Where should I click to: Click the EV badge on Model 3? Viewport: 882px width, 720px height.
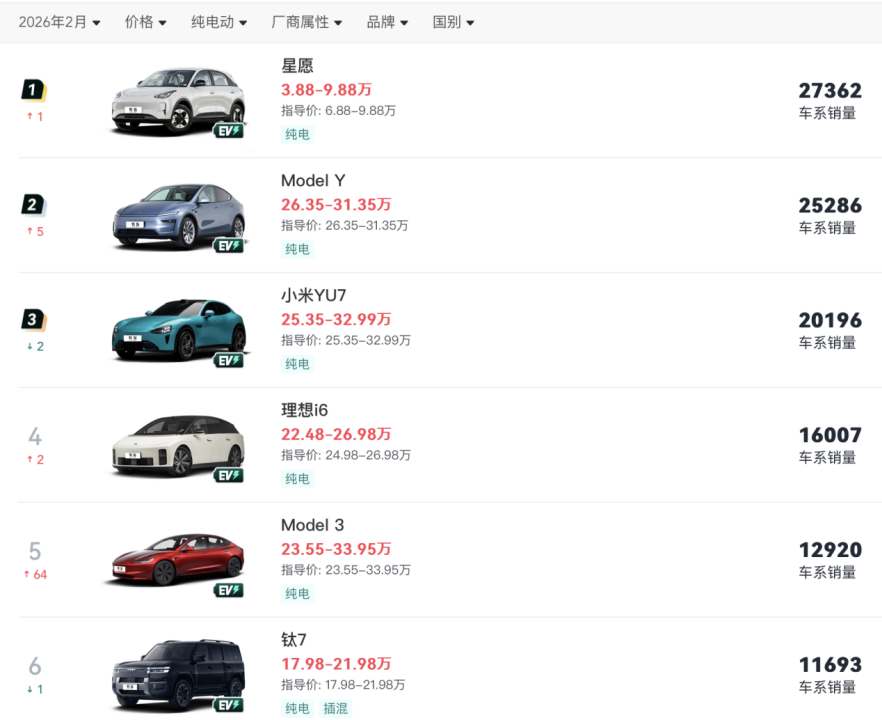pyautogui.click(x=228, y=590)
